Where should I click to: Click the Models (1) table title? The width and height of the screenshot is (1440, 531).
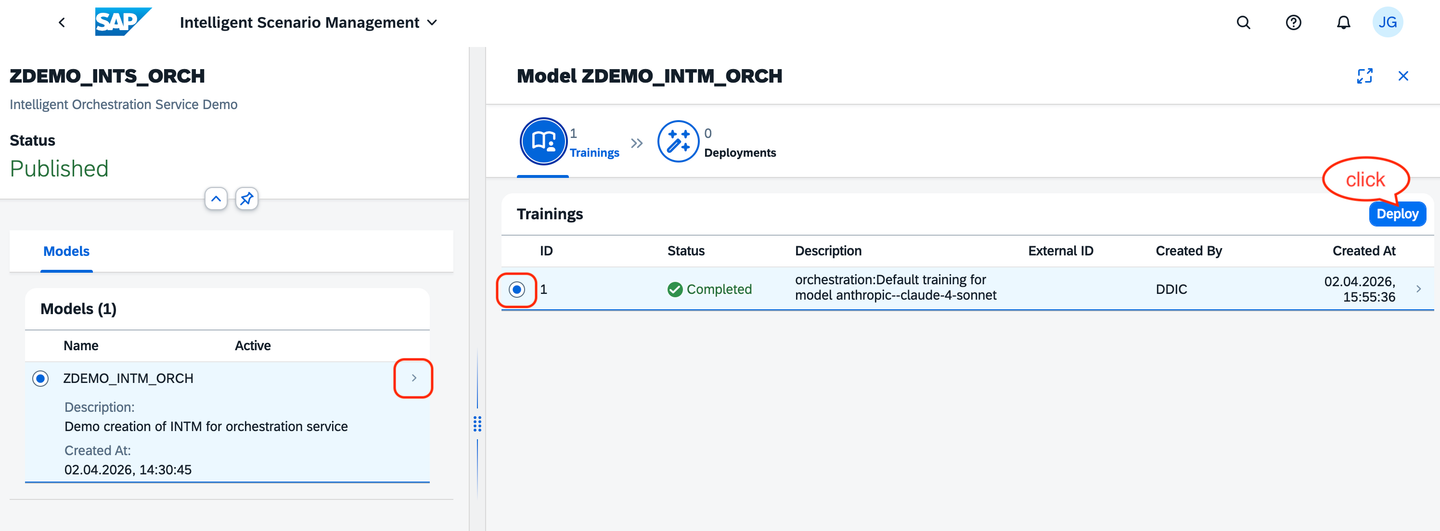click(x=78, y=309)
